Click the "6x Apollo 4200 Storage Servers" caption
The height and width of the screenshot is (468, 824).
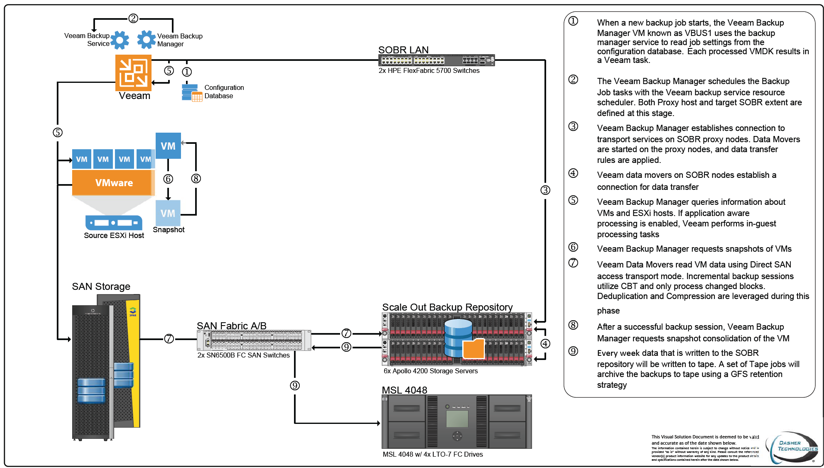(x=430, y=371)
